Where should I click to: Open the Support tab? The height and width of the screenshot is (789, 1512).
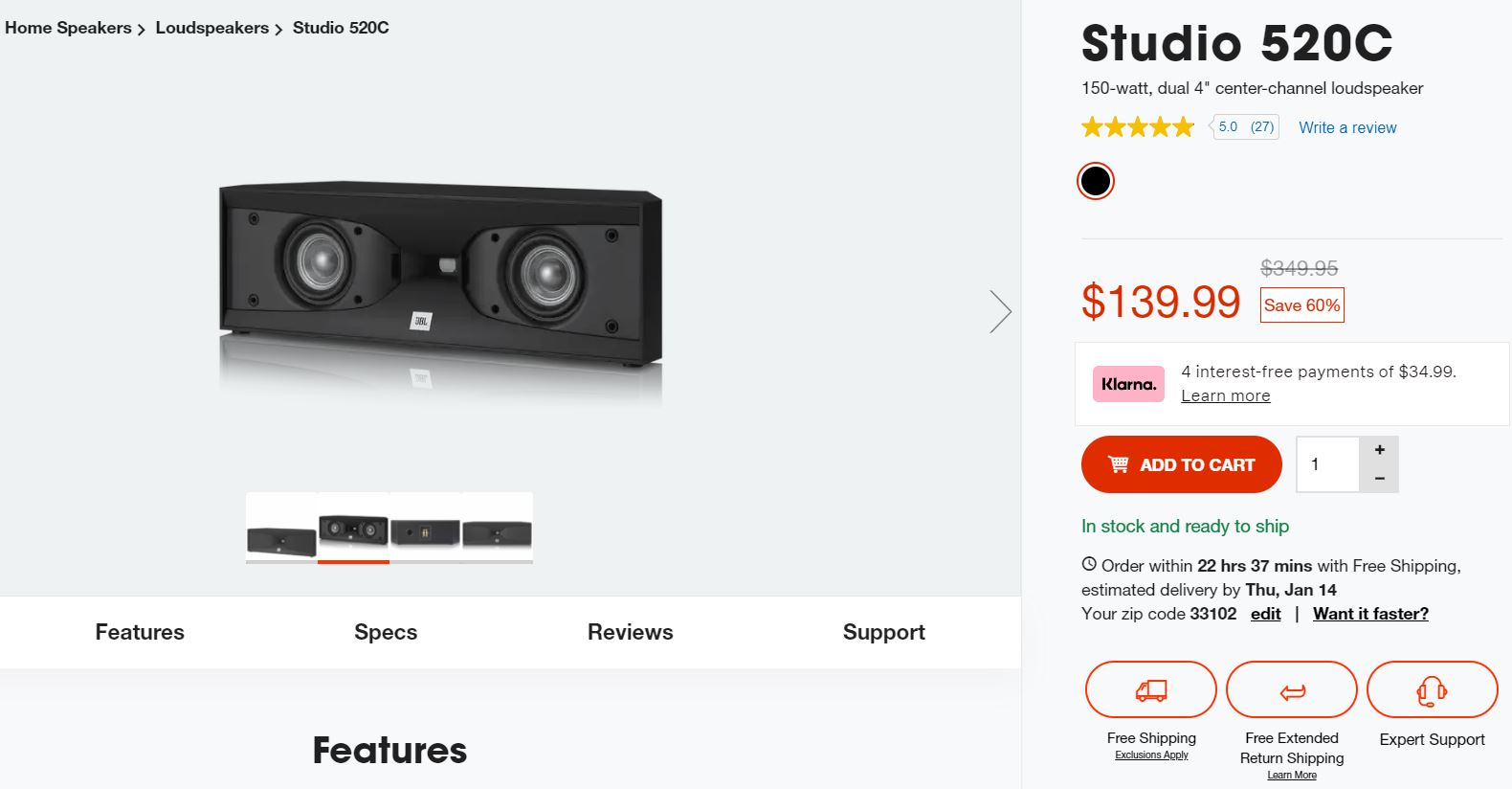click(x=883, y=632)
